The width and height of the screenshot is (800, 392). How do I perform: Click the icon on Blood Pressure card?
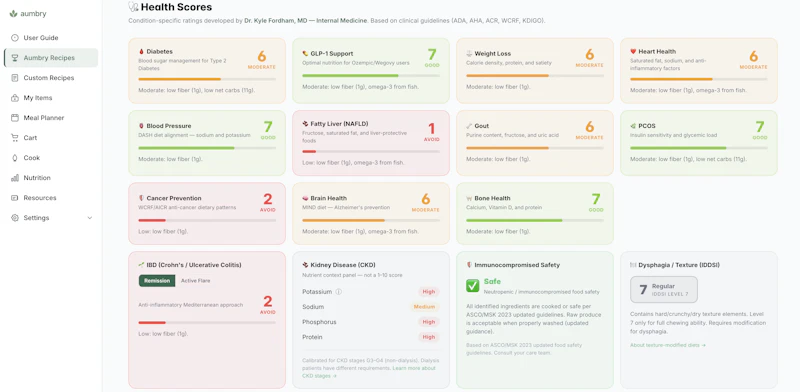click(x=141, y=126)
